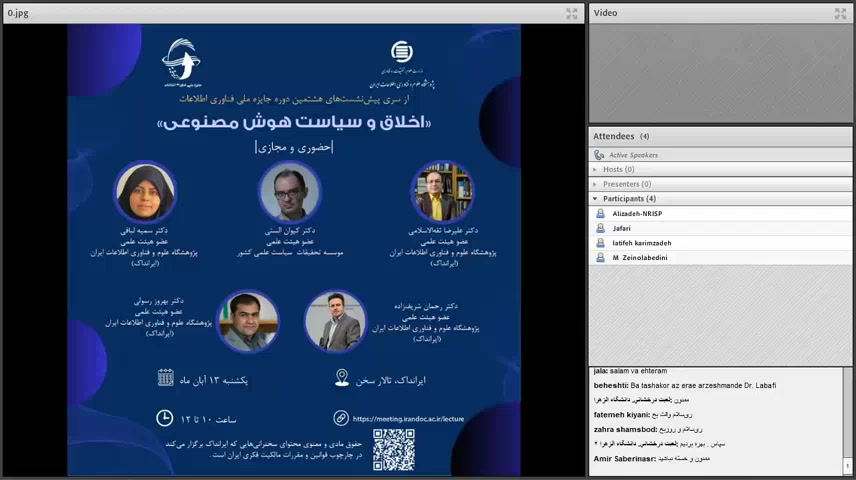The width and height of the screenshot is (856, 480).
Task: Click beheshti's chat message
Action: (685, 386)
